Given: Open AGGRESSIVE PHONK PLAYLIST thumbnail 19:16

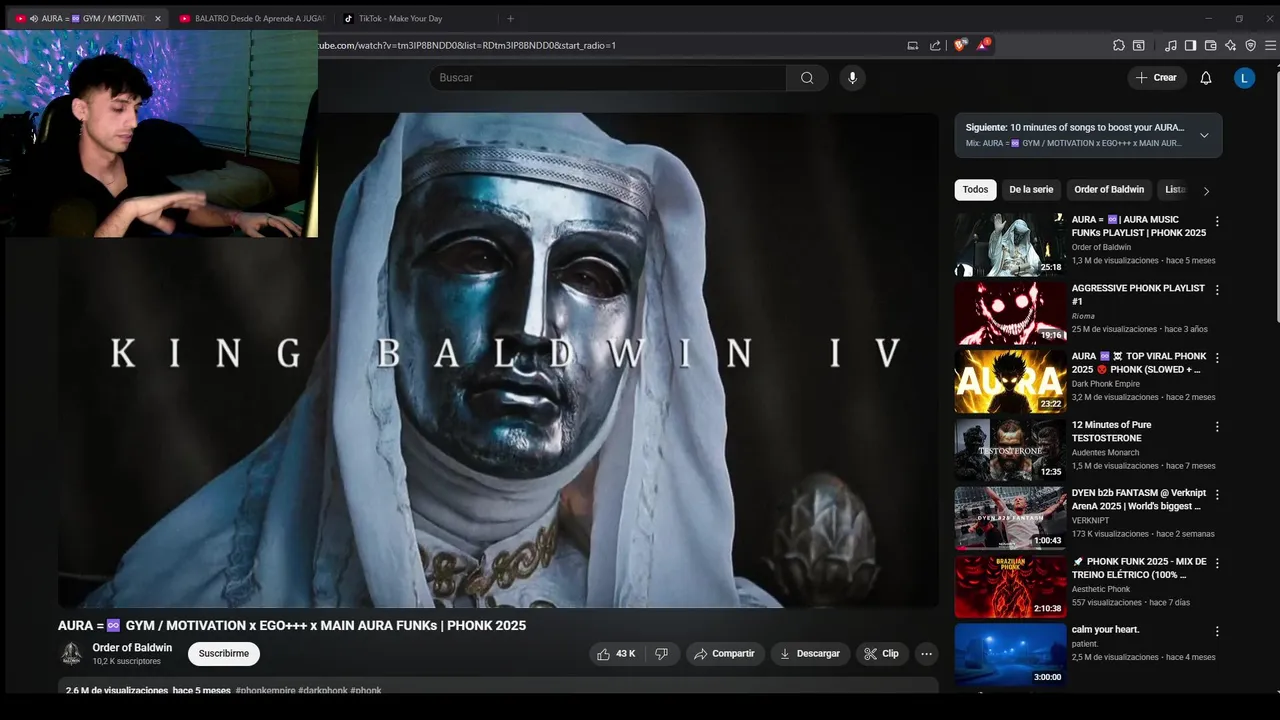Looking at the screenshot, I should pos(1010,313).
